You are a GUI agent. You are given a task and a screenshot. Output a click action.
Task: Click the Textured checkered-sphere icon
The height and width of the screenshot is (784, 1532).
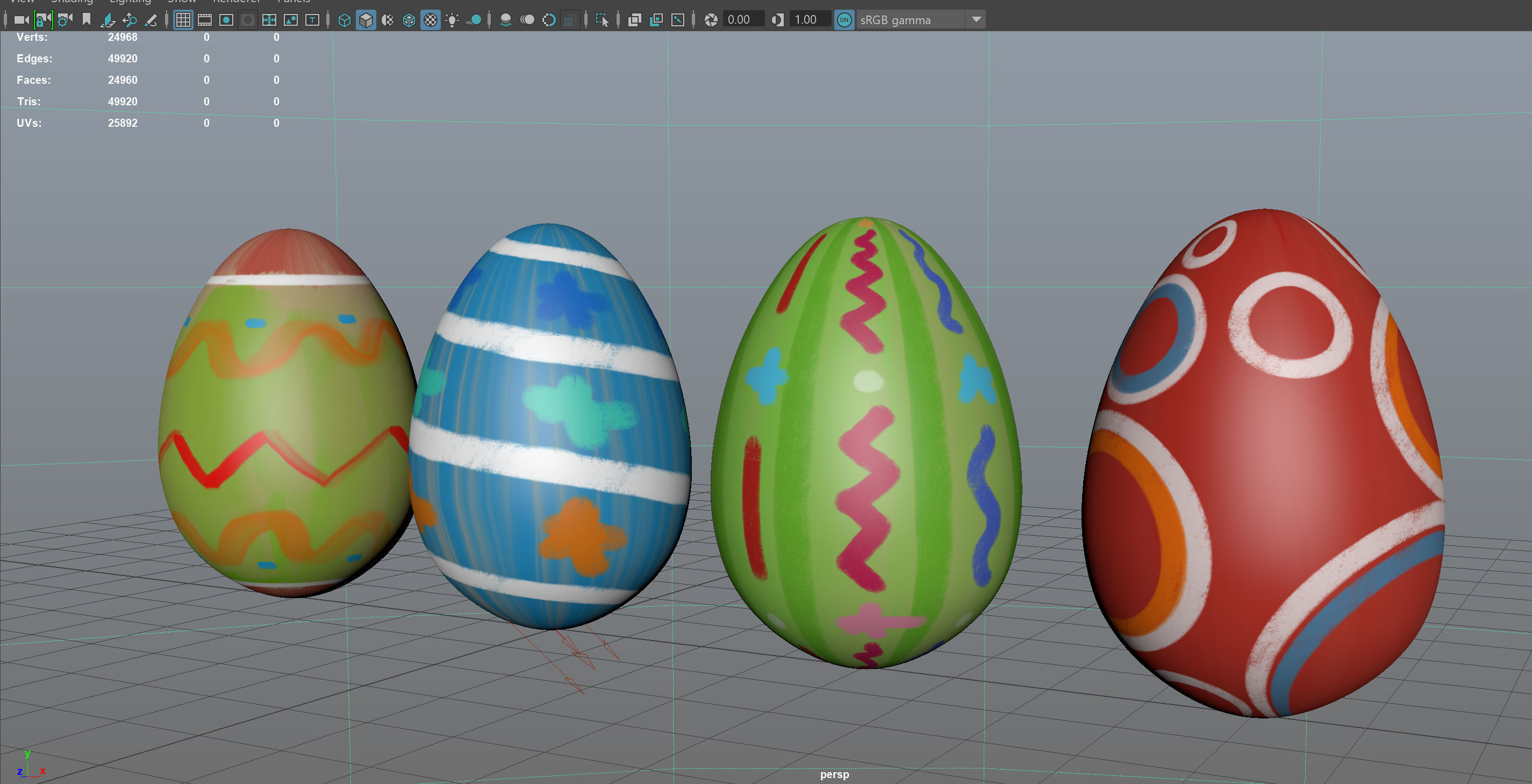click(x=431, y=20)
